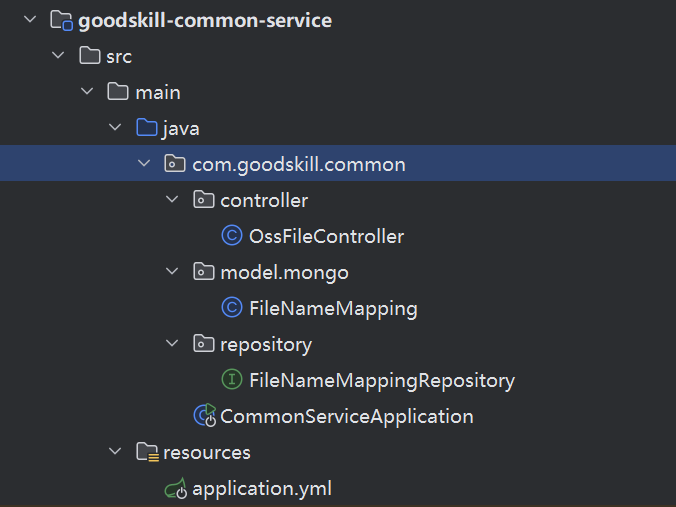Click the FileNameMapping class icon

232,308
